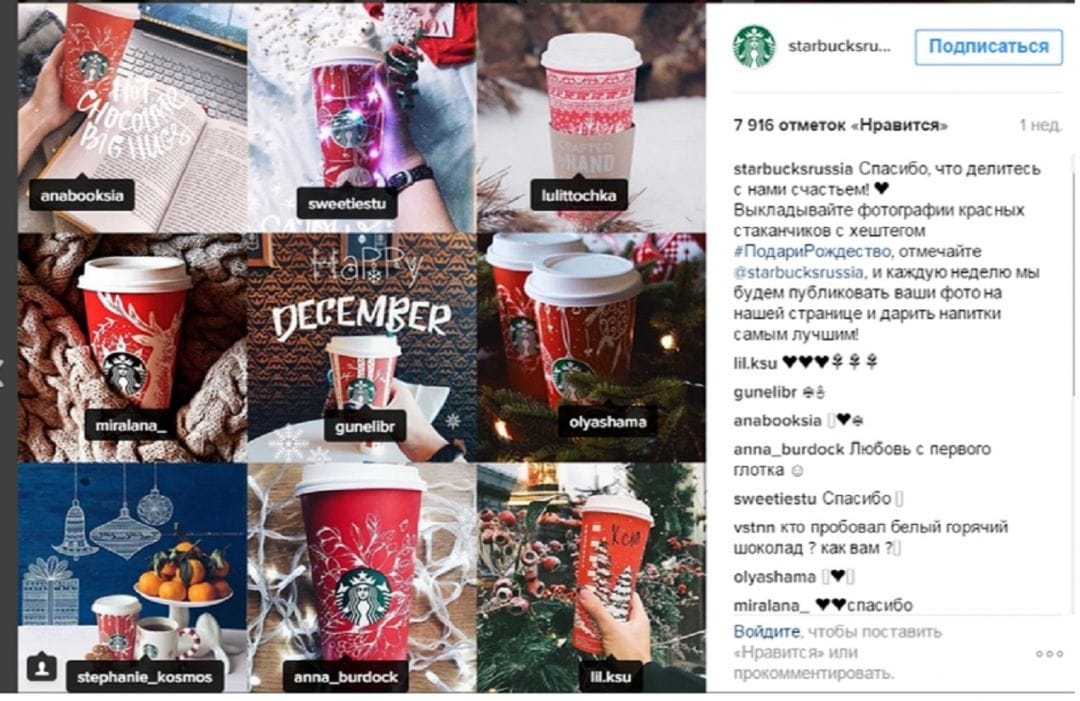Viewport: 1080px width, 701px height.
Task: Click the Войдите login link
Action: coord(767,631)
